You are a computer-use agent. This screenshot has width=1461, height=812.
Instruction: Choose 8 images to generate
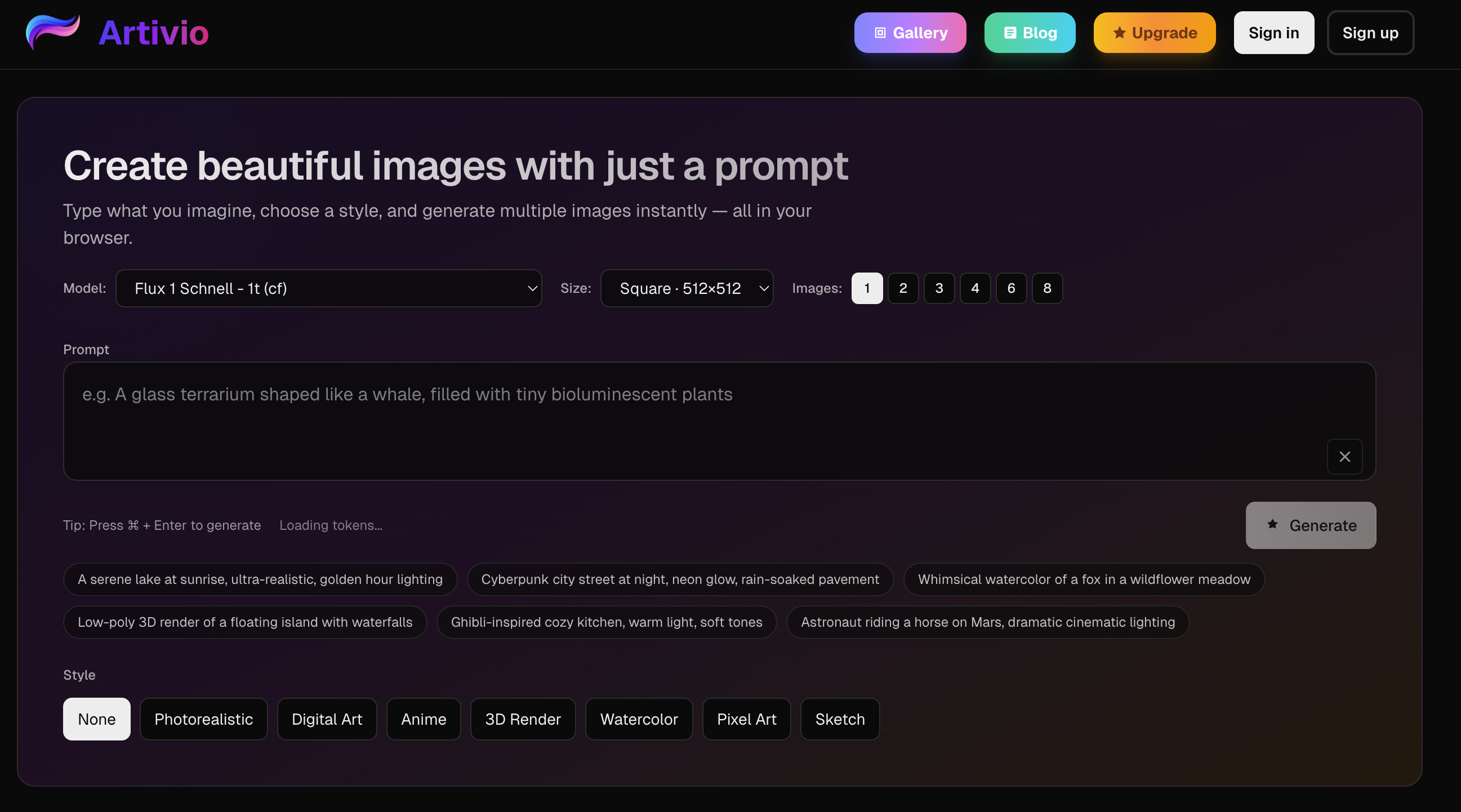click(1047, 289)
